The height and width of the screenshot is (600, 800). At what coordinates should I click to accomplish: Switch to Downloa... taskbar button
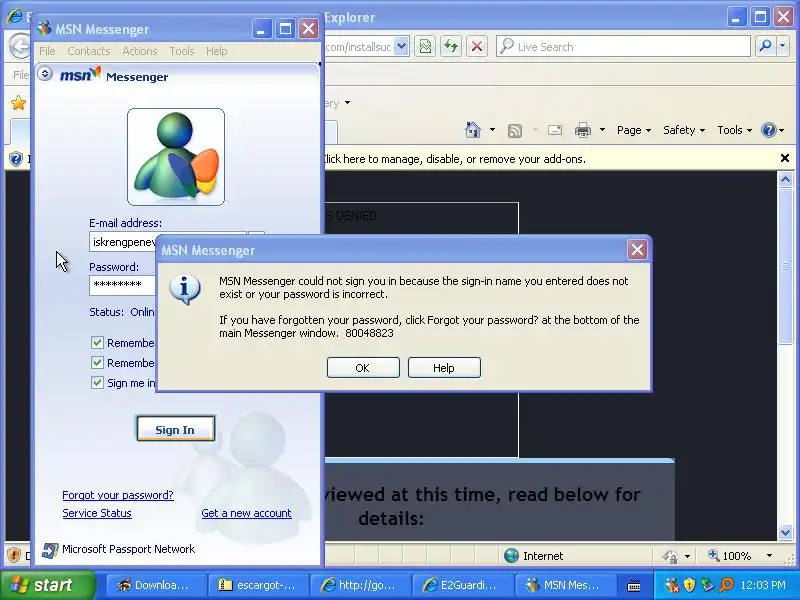click(x=156, y=585)
